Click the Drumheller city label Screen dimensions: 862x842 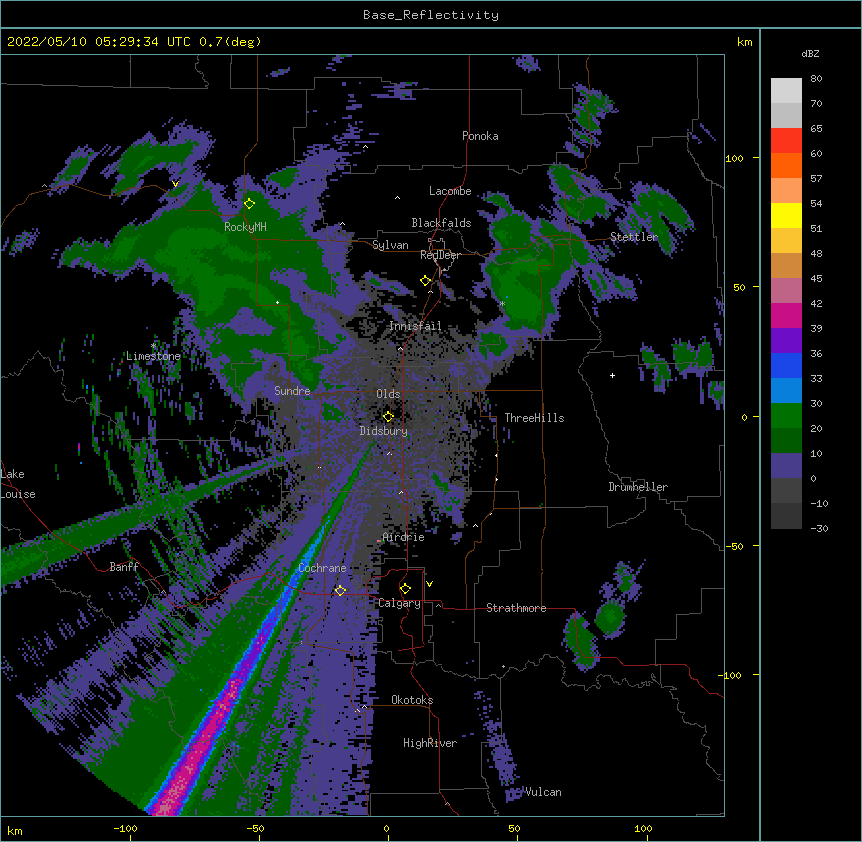[638, 487]
